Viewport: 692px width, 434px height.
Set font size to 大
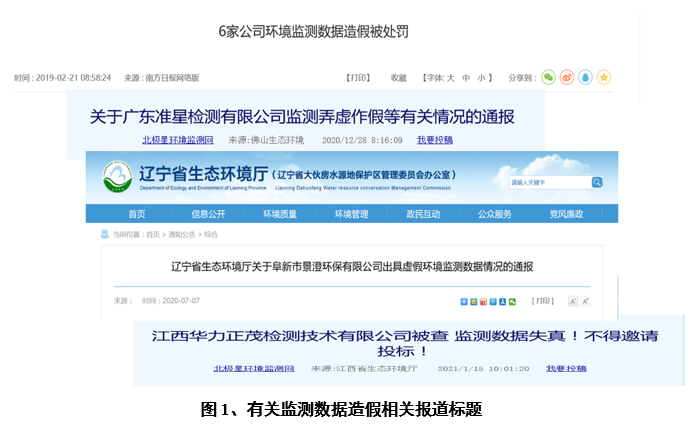point(451,78)
